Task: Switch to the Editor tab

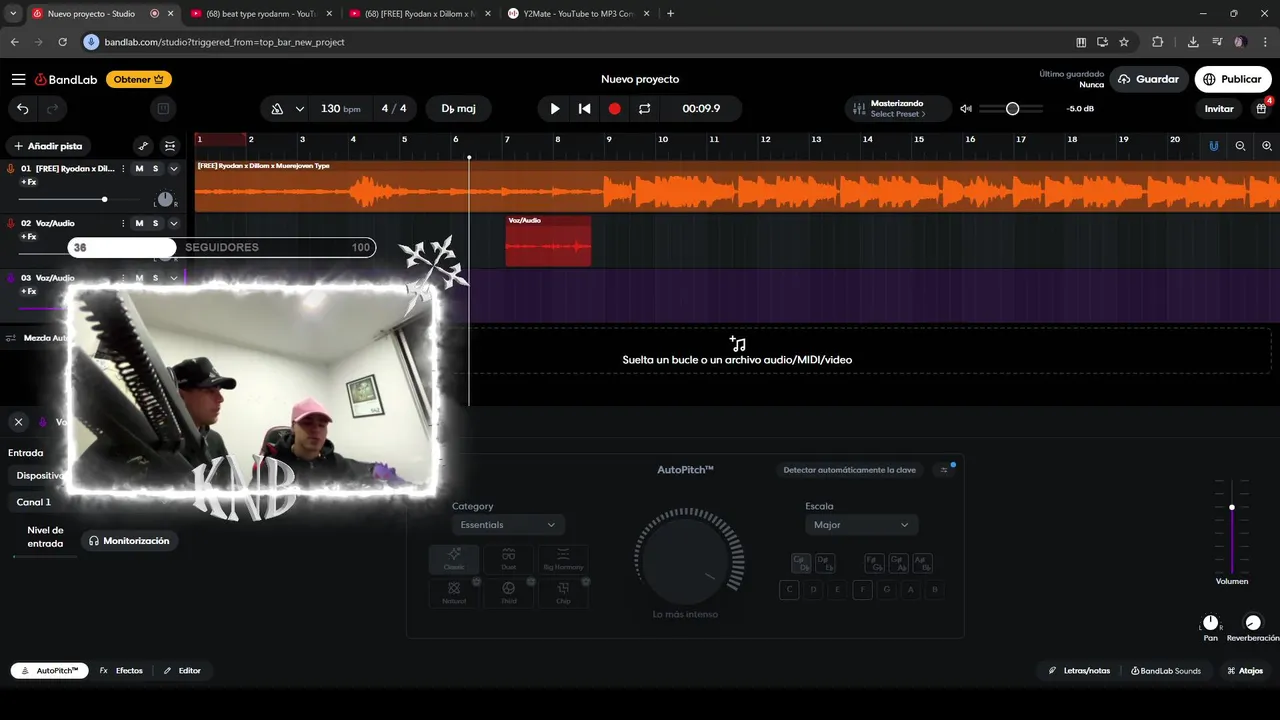Action: (182, 671)
